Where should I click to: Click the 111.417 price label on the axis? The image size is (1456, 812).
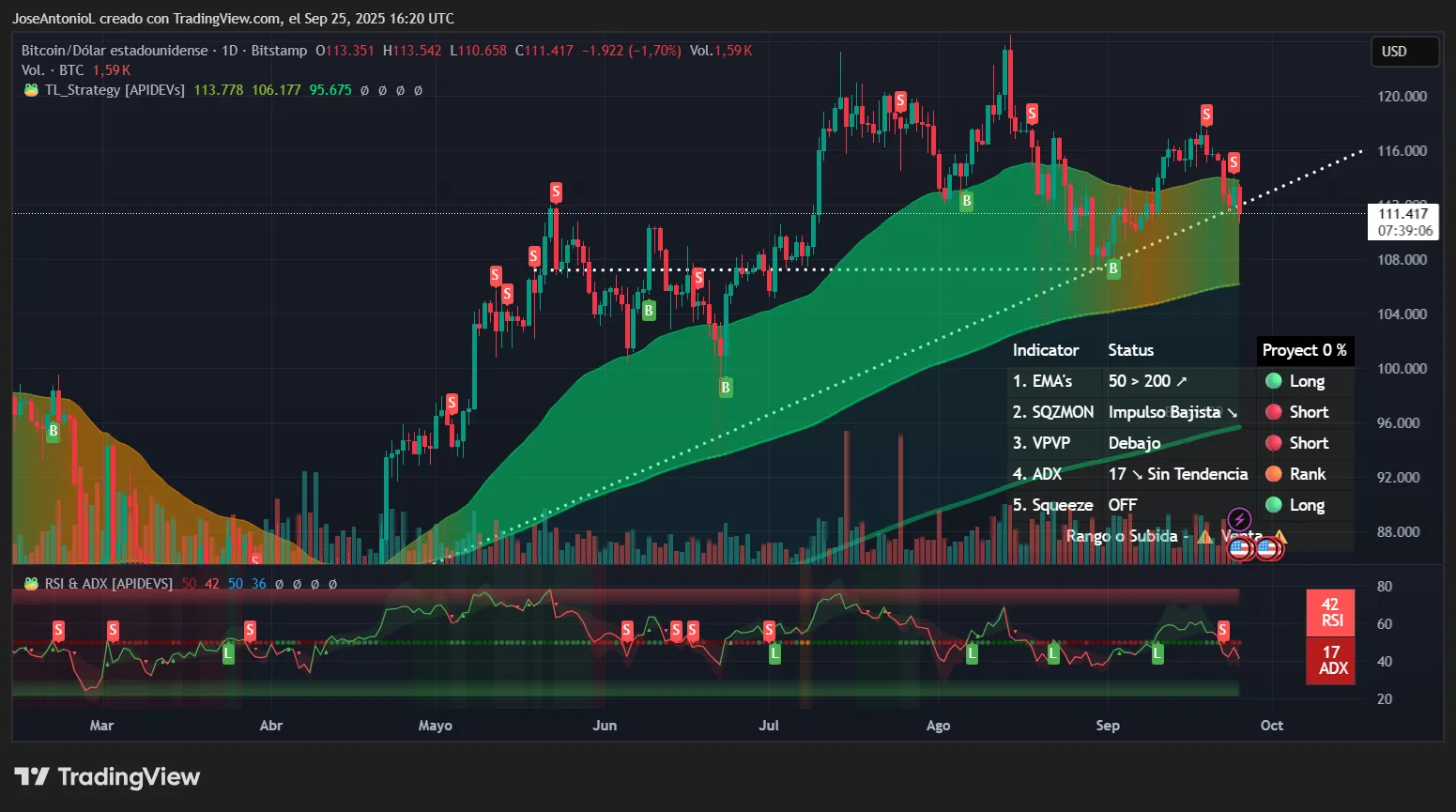pos(1402,213)
